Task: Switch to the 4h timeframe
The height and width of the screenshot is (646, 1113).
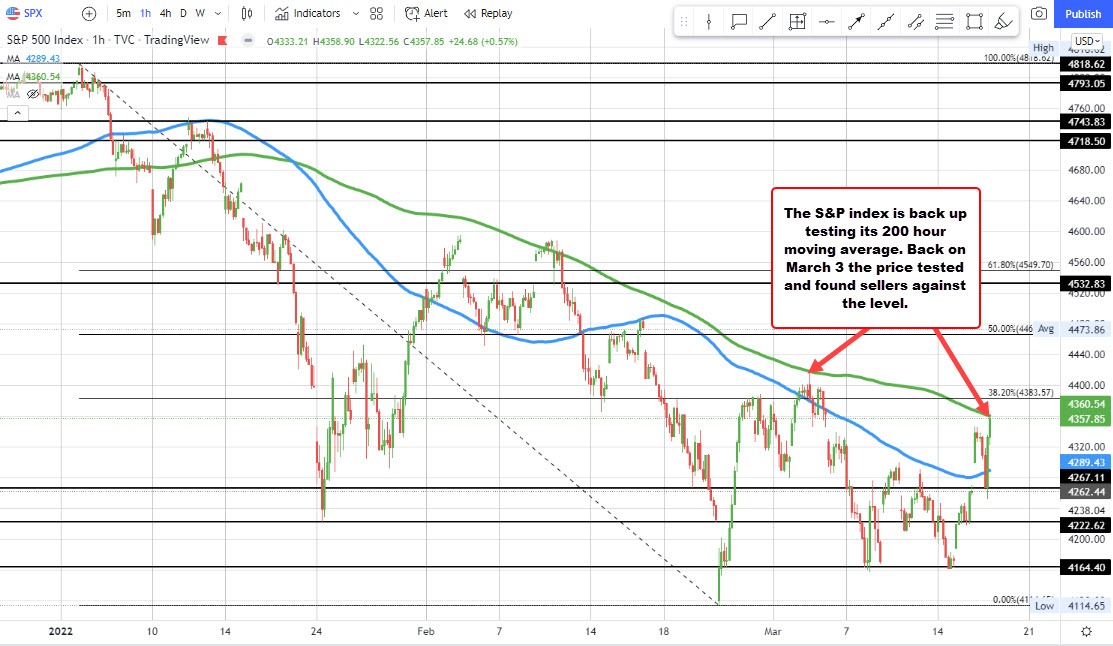Action: [x=164, y=13]
